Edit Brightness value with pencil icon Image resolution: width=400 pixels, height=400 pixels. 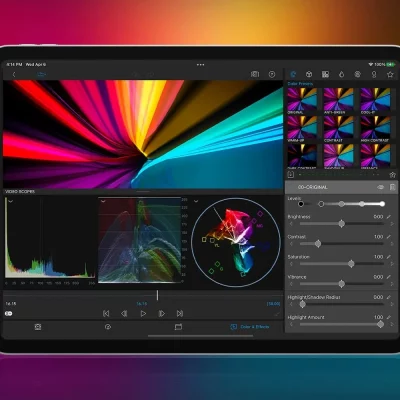pyautogui.click(x=389, y=217)
